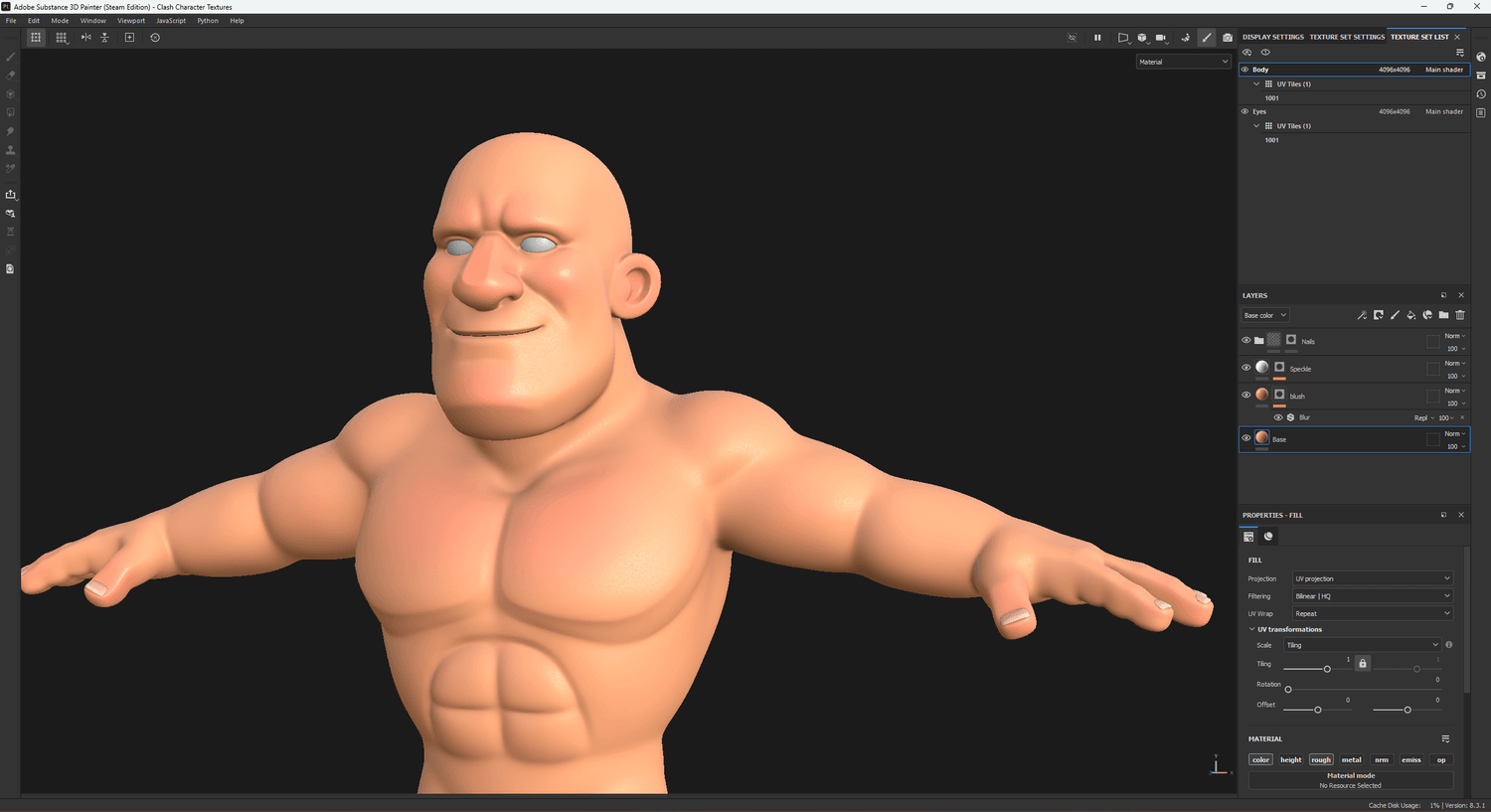The height and width of the screenshot is (812, 1491).
Task: Open the Base color channel dropdown
Action: coord(1264,315)
